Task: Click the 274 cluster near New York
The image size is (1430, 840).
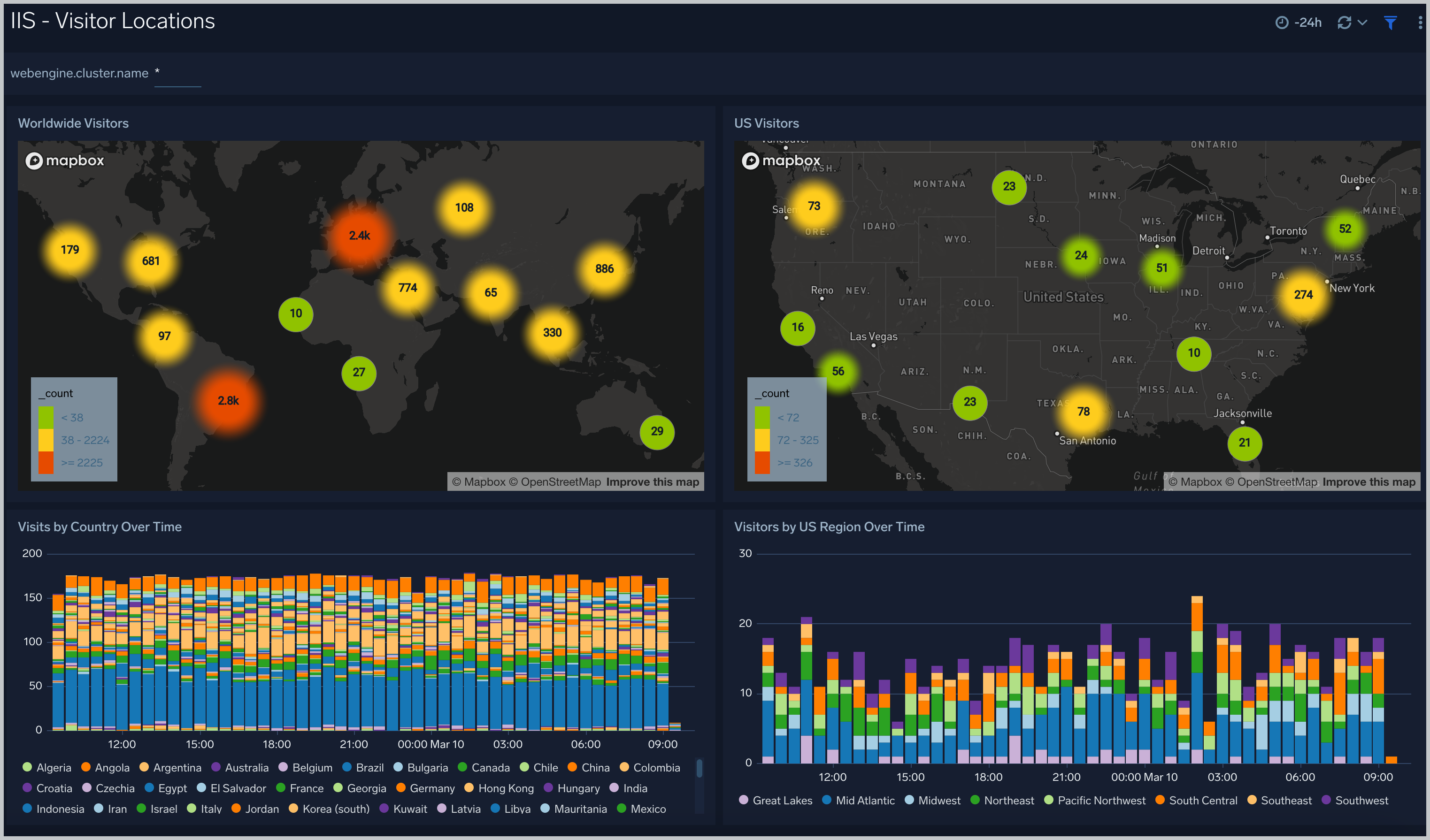Action: click(1303, 295)
